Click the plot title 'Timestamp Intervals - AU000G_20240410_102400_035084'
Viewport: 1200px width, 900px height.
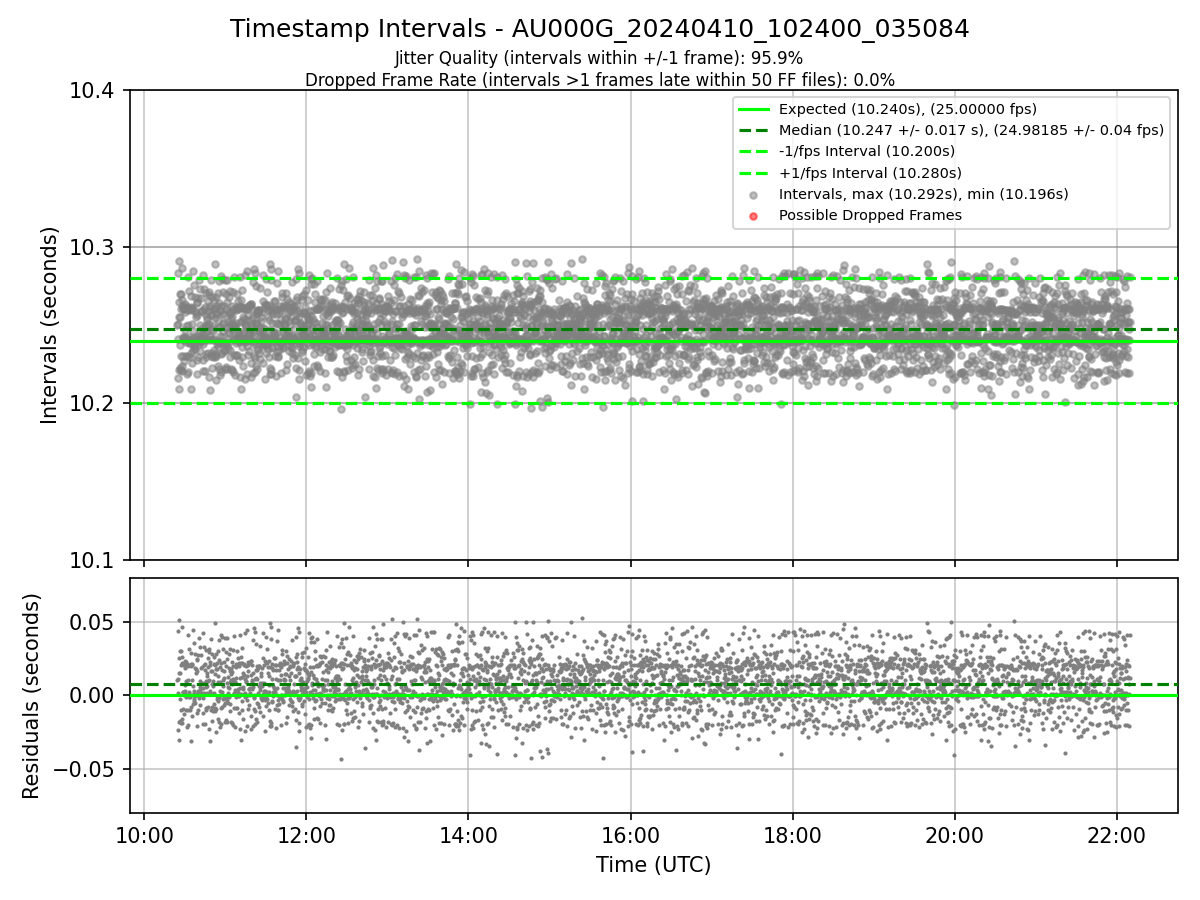click(599, 29)
